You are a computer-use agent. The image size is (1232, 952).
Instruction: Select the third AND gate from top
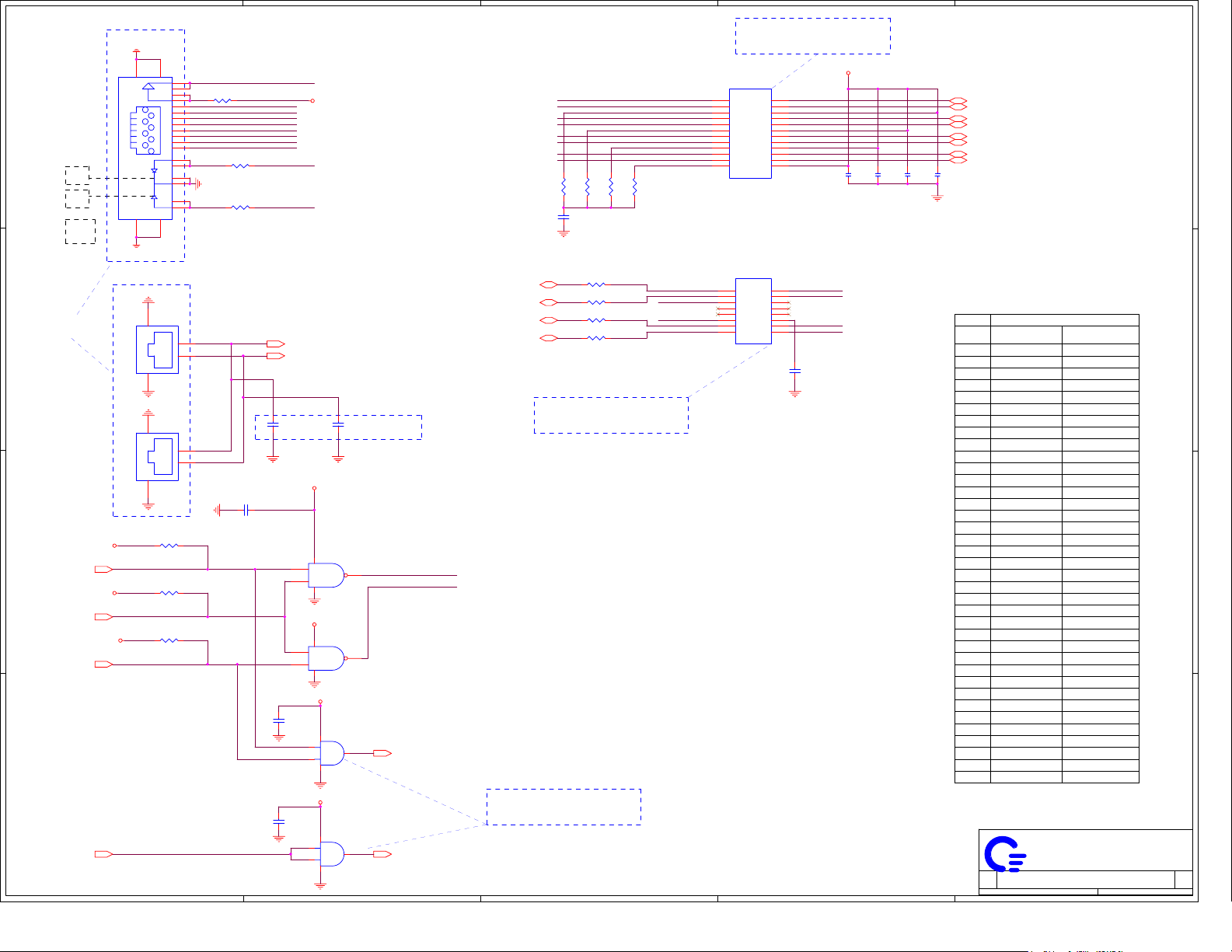click(332, 753)
